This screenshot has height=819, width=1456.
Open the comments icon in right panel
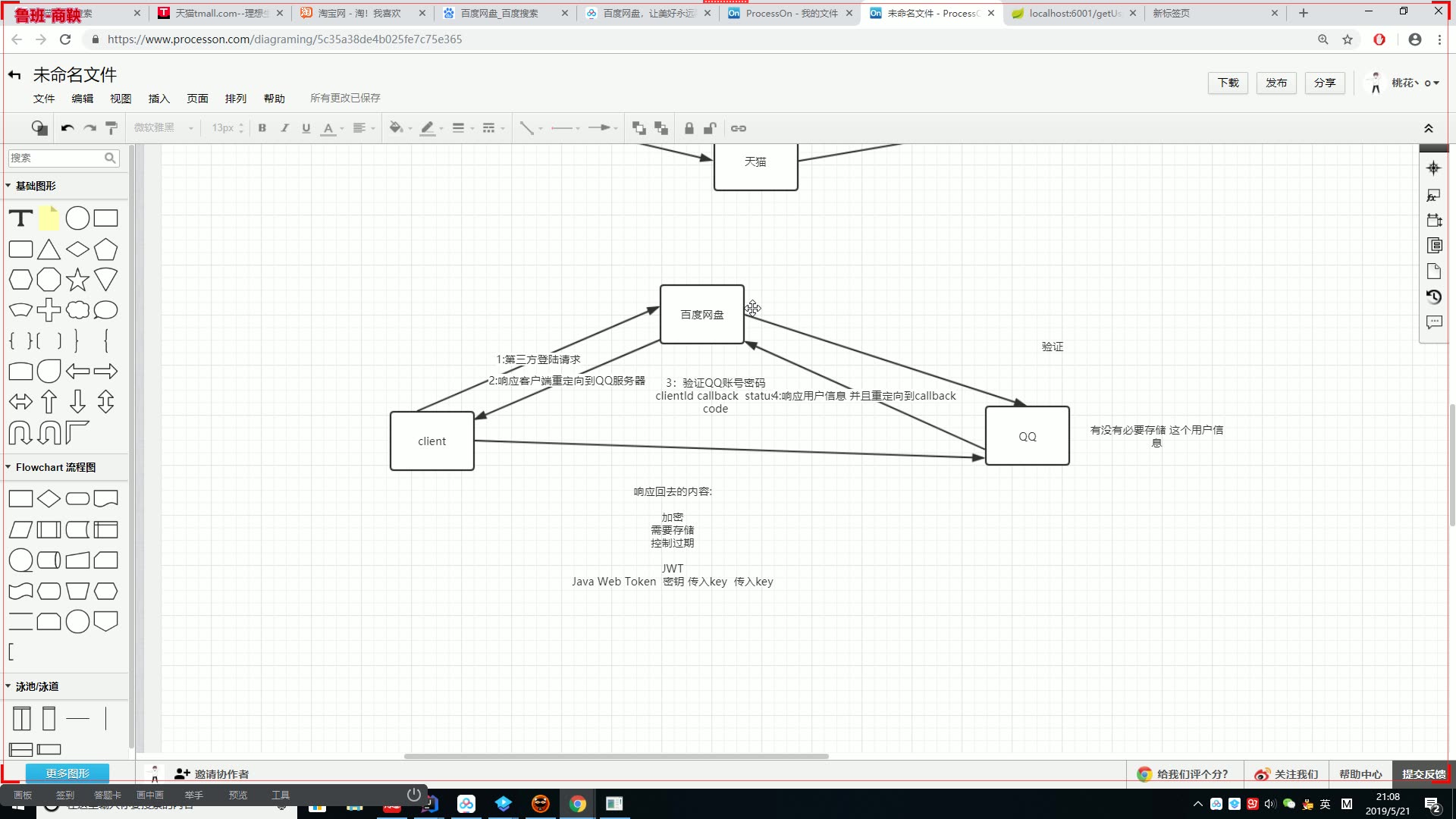click(x=1433, y=322)
